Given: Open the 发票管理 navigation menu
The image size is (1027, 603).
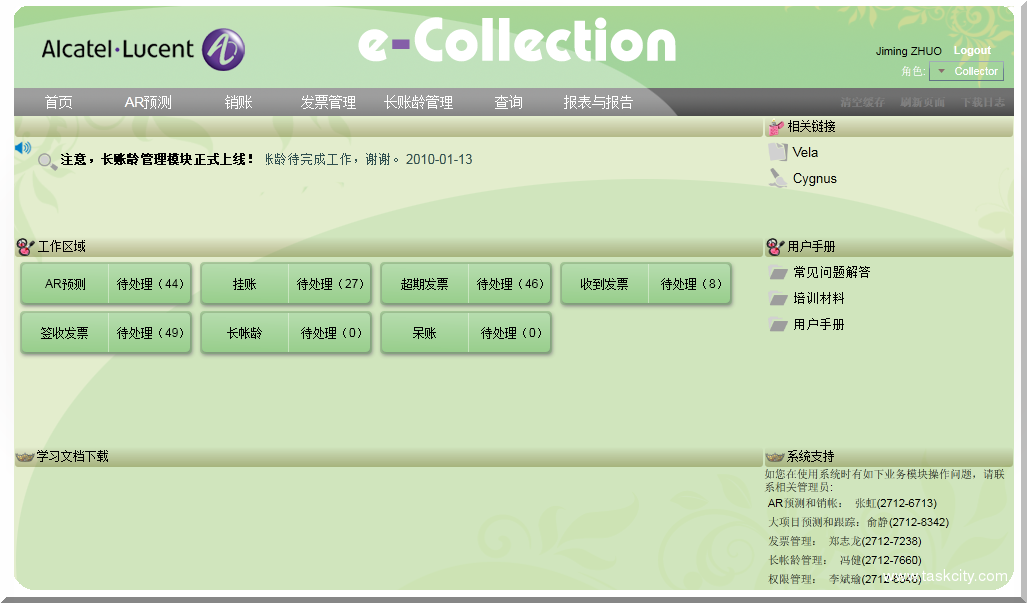Looking at the screenshot, I should 328,102.
